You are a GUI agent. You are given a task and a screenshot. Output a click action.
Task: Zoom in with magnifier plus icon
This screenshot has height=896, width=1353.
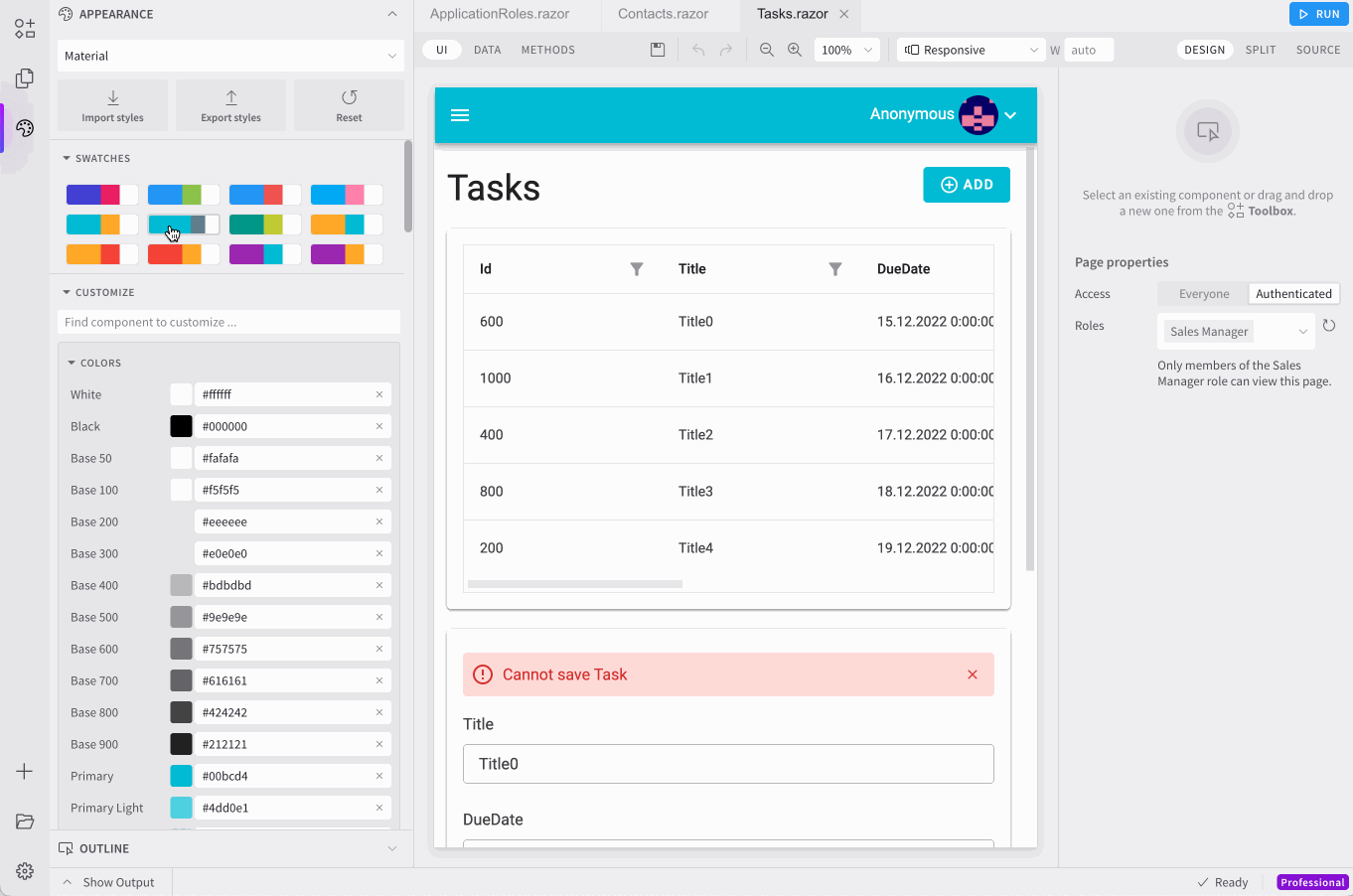(x=795, y=50)
